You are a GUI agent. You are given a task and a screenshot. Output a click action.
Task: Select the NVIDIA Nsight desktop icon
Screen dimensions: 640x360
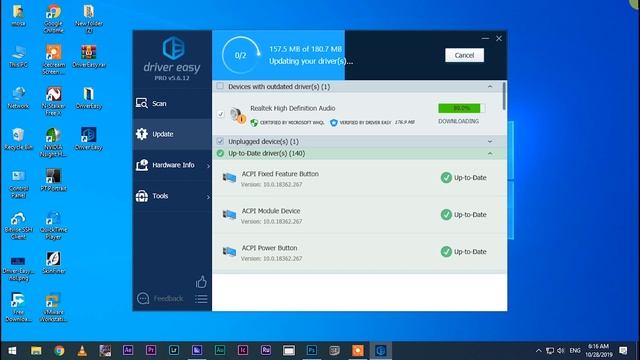[x=53, y=142]
